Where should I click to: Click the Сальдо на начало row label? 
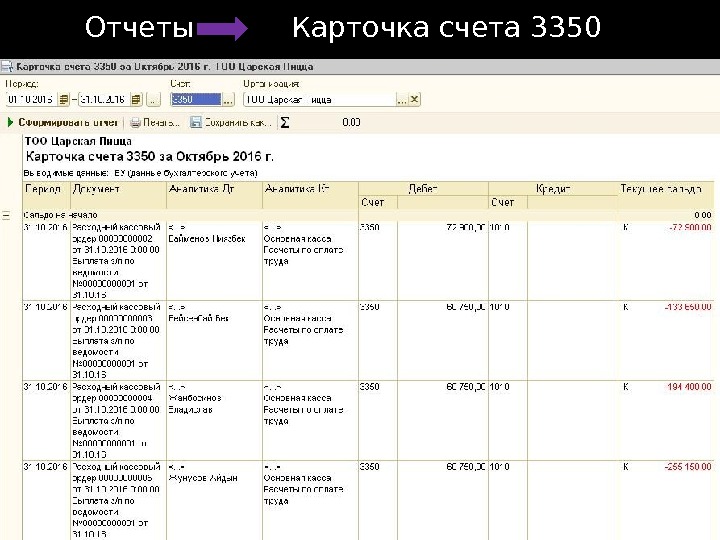[60, 215]
